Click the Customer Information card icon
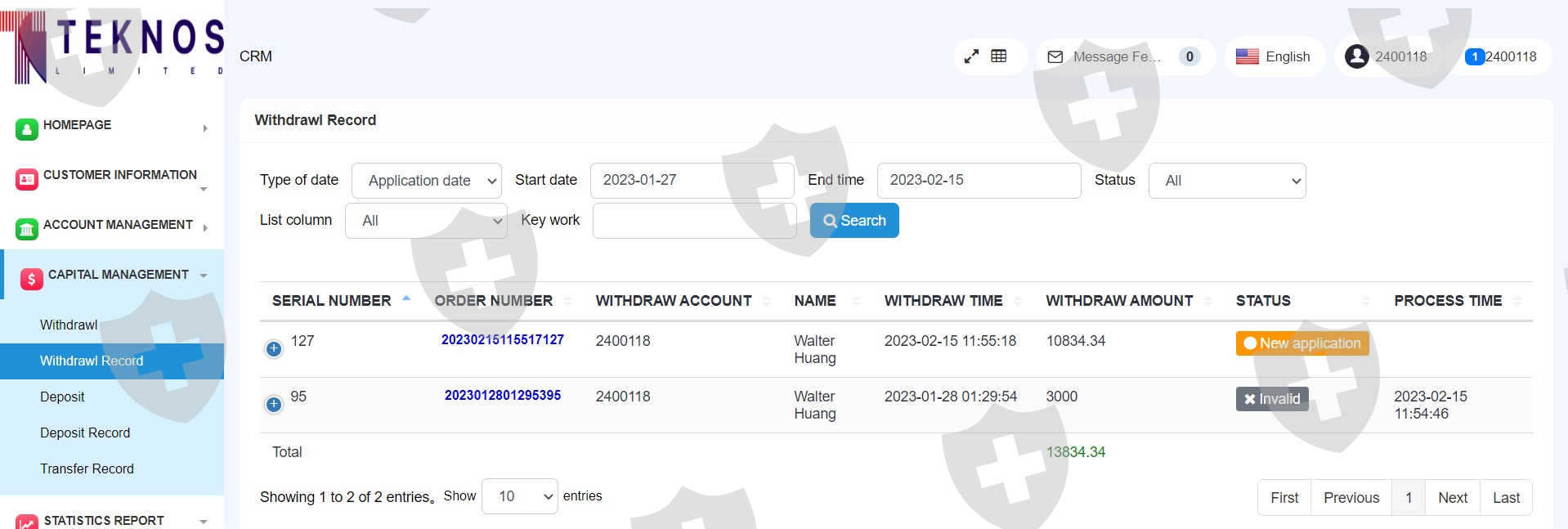This screenshot has width=1568, height=529. pos(27,179)
